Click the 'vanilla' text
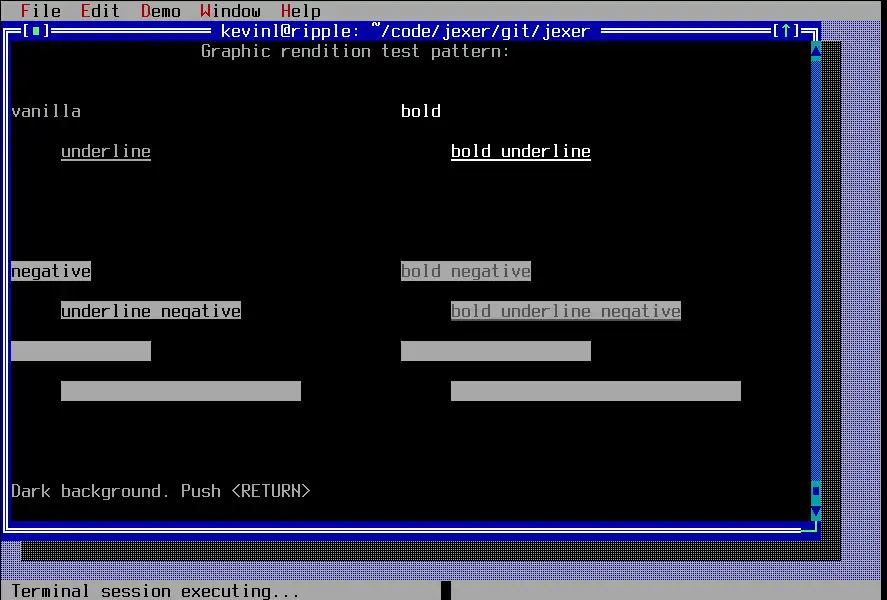887x600 pixels. (x=46, y=111)
